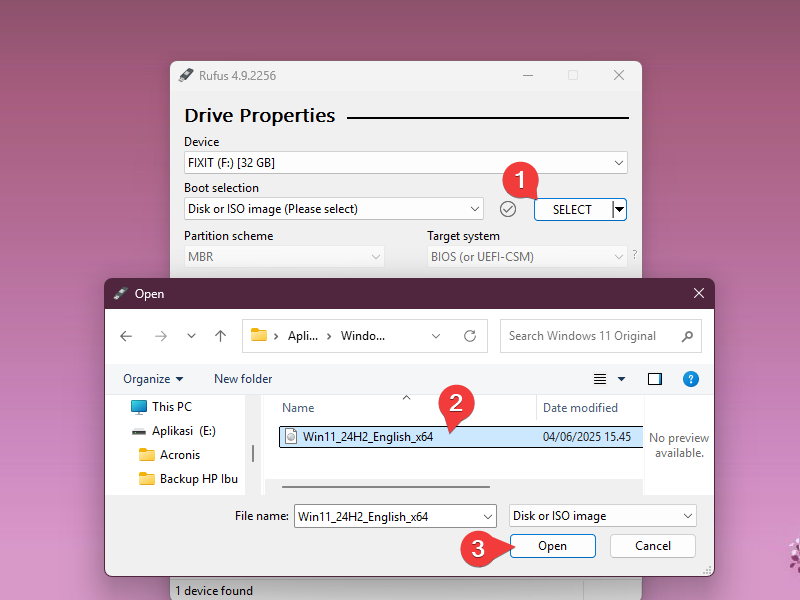Toggle the preview pane icon
800x600 pixels.
tap(655, 379)
